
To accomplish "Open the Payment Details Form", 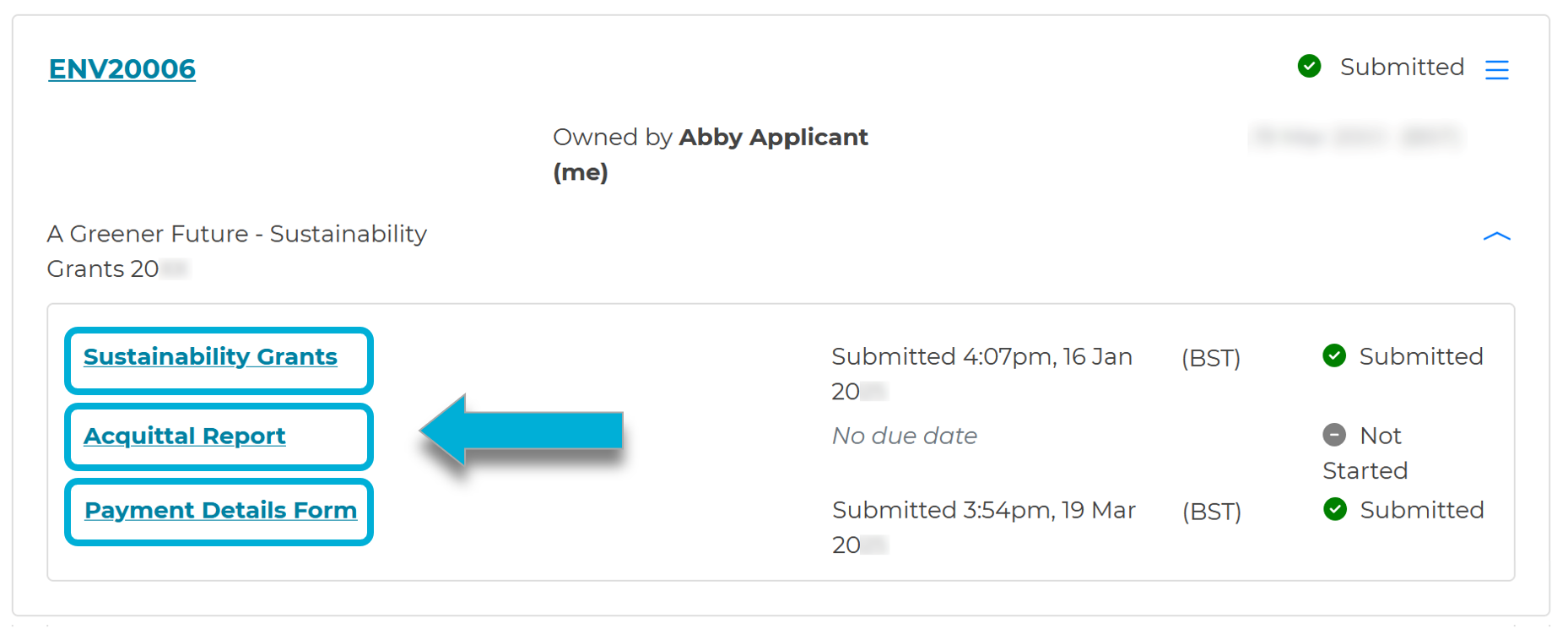I will pyautogui.click(x=220, y=510).
